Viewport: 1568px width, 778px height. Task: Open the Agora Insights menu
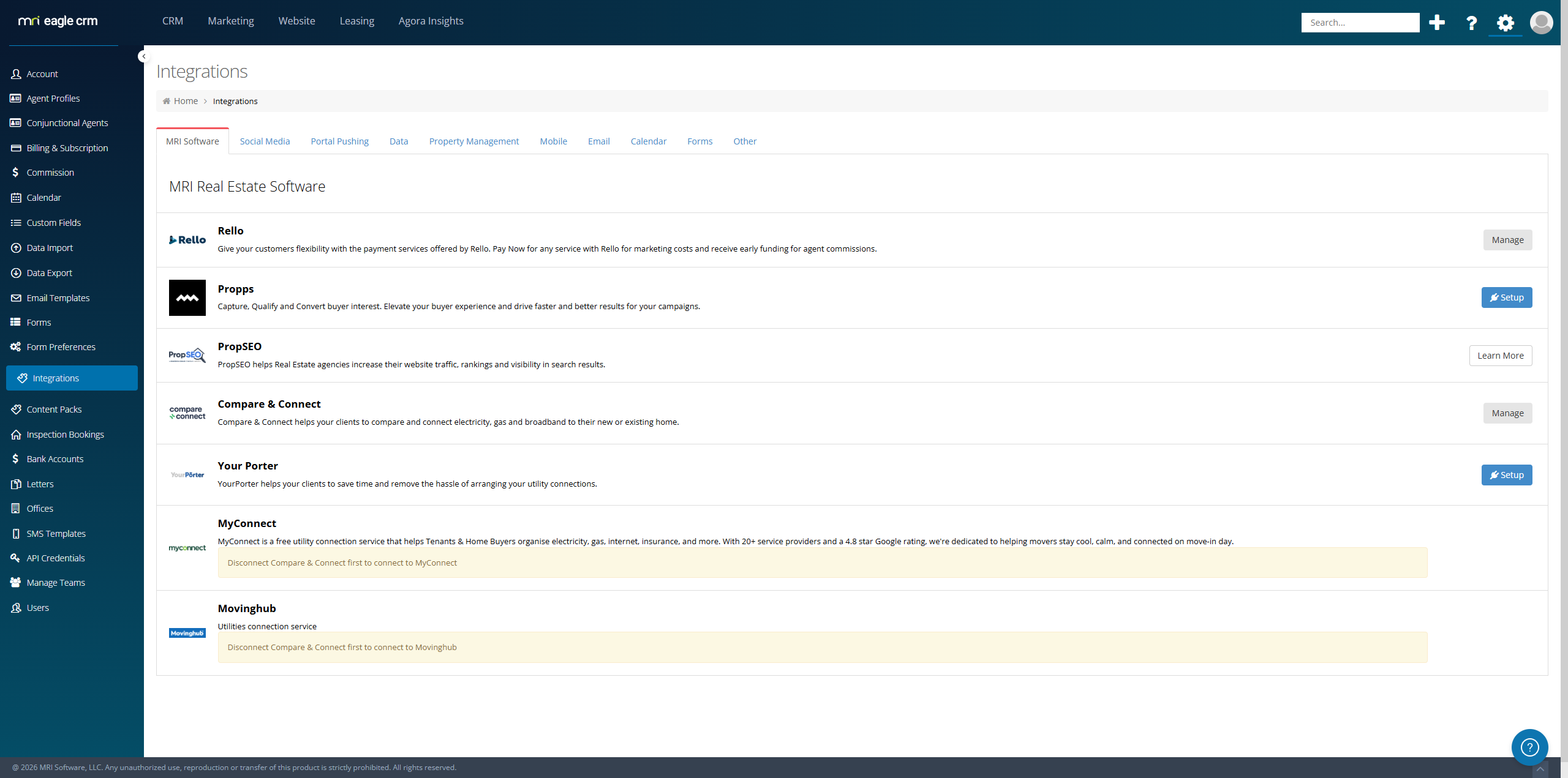coord(431,21)
